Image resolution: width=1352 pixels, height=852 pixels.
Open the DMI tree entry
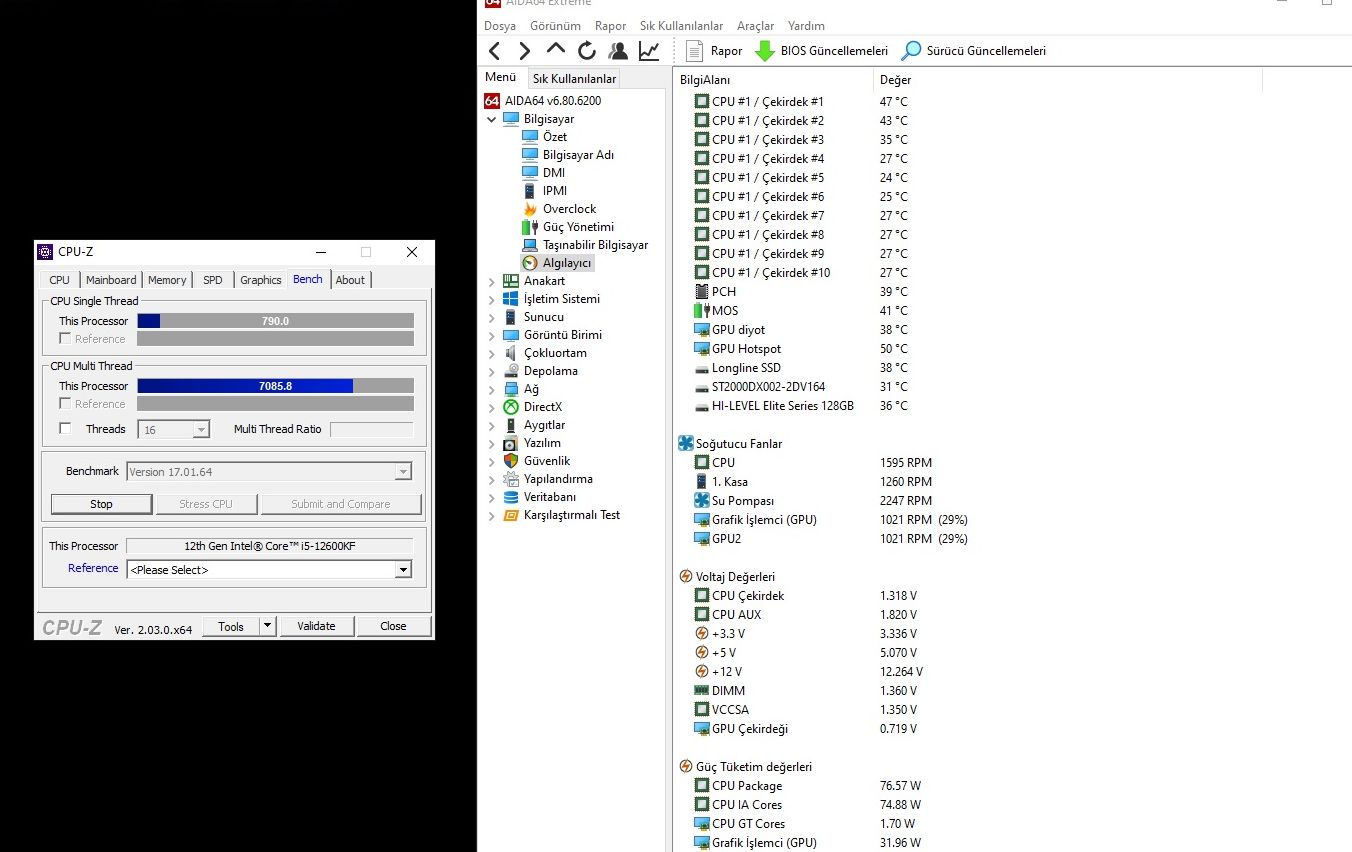554,173
